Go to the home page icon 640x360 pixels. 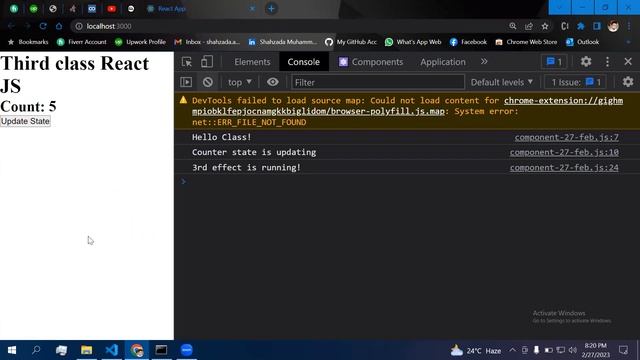tap(59, 26)
